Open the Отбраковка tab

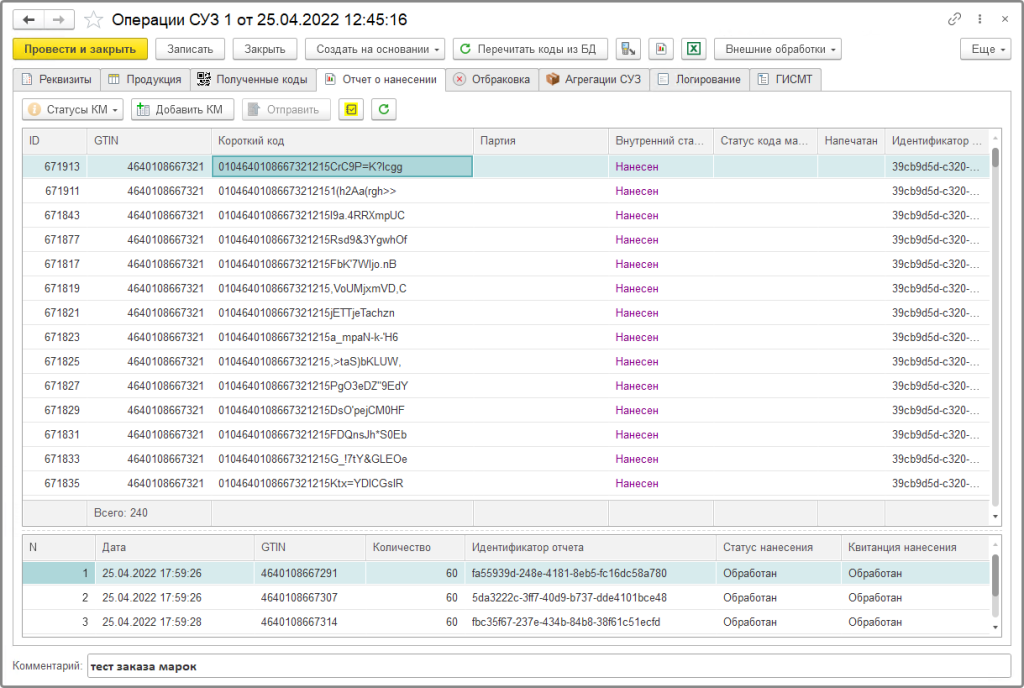[x=492, y=79]
